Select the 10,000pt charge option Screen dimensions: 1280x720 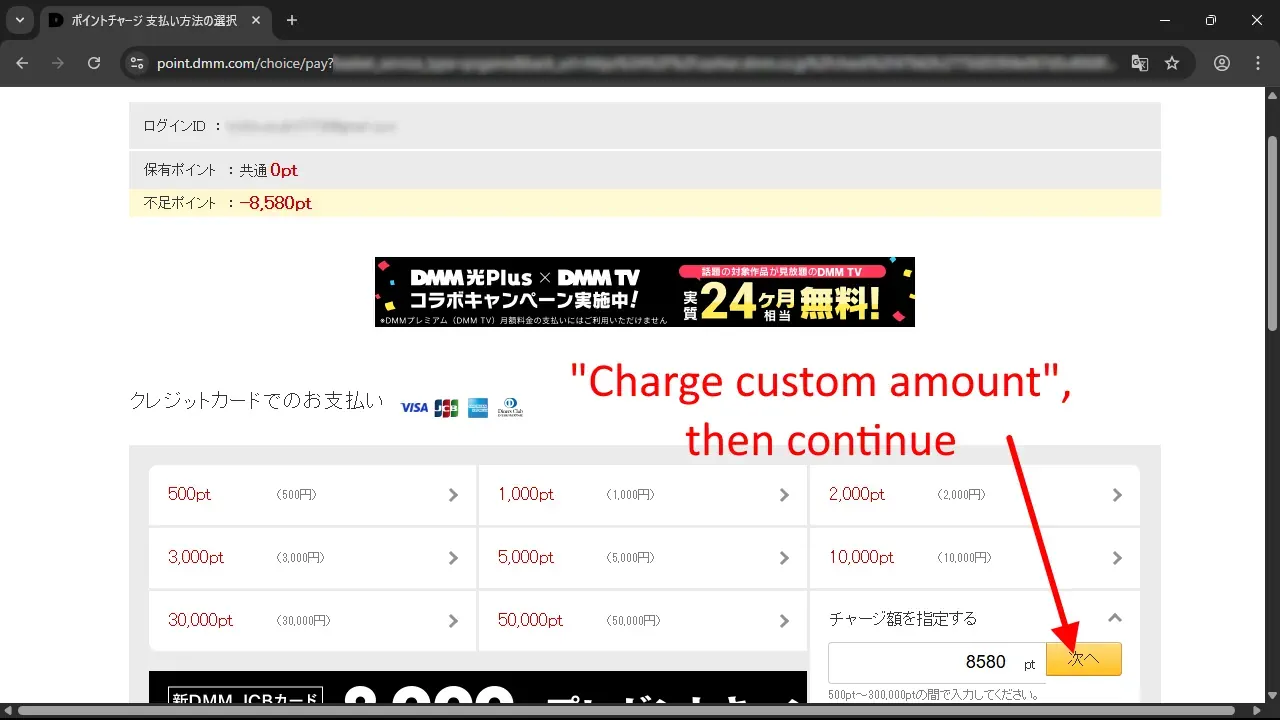[x=974, y=557]
